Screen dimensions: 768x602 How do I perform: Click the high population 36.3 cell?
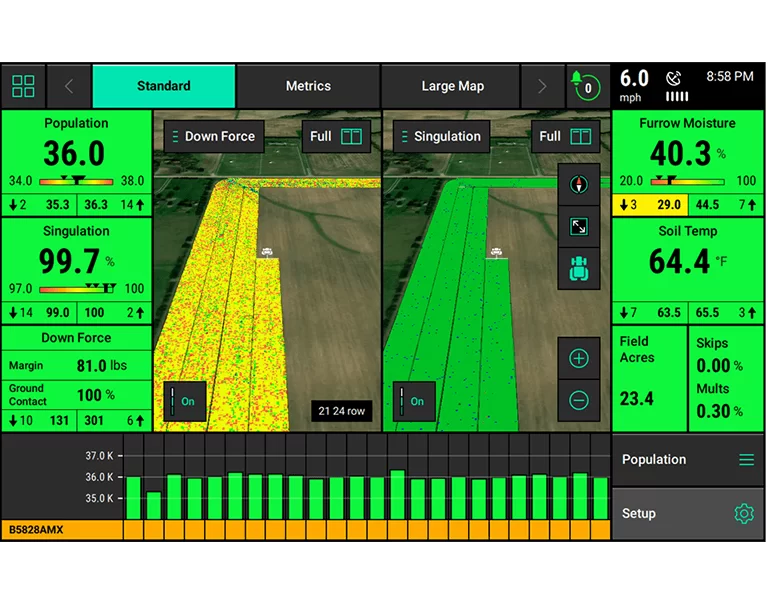(x=114, y=205)
